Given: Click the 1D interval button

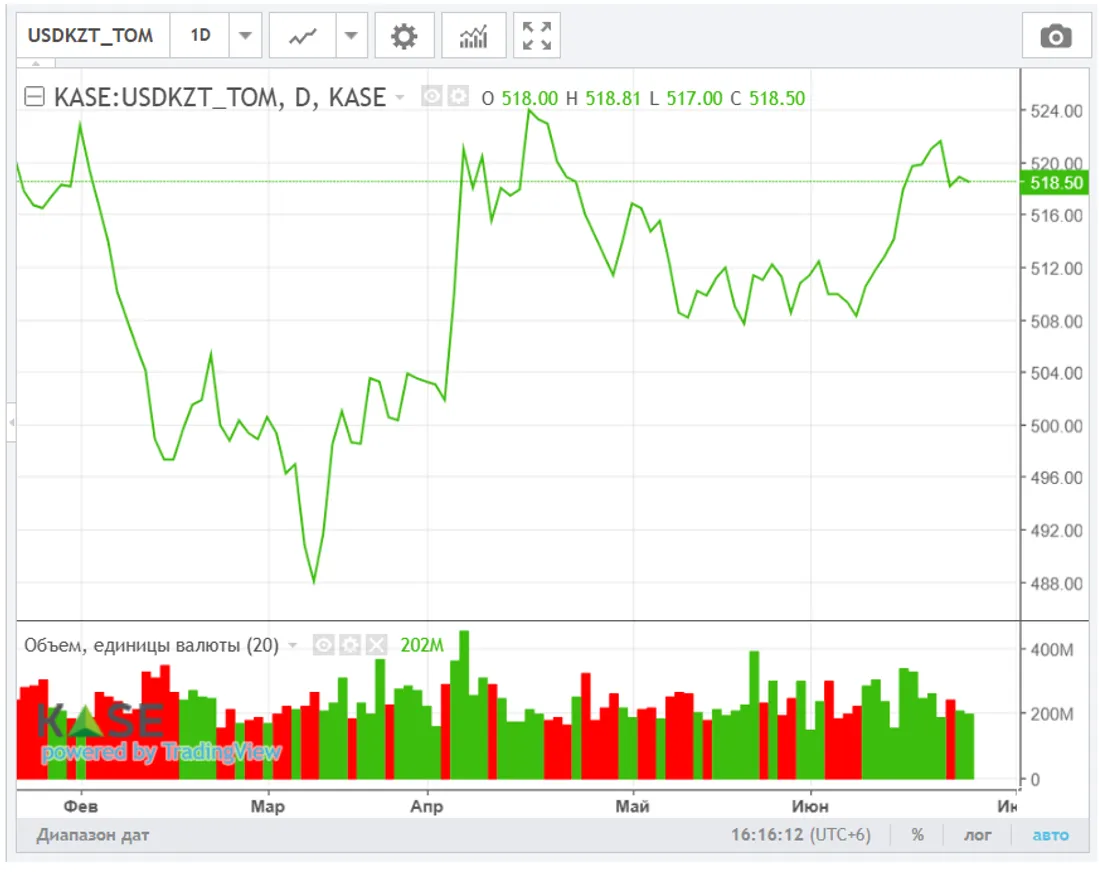Looking at the screenshot, I should pos(201,37).
